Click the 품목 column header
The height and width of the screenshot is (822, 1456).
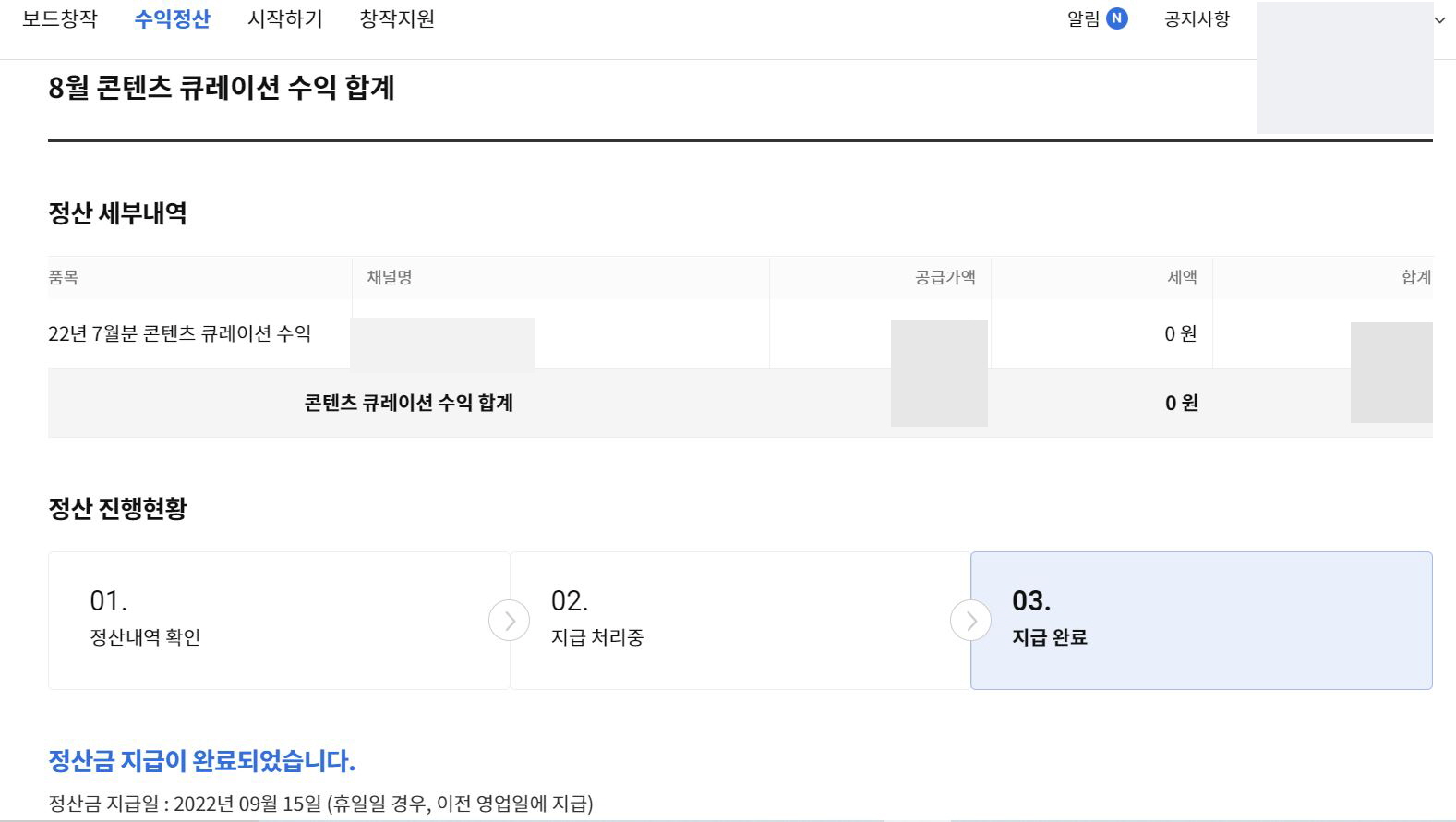coord(63,277)
